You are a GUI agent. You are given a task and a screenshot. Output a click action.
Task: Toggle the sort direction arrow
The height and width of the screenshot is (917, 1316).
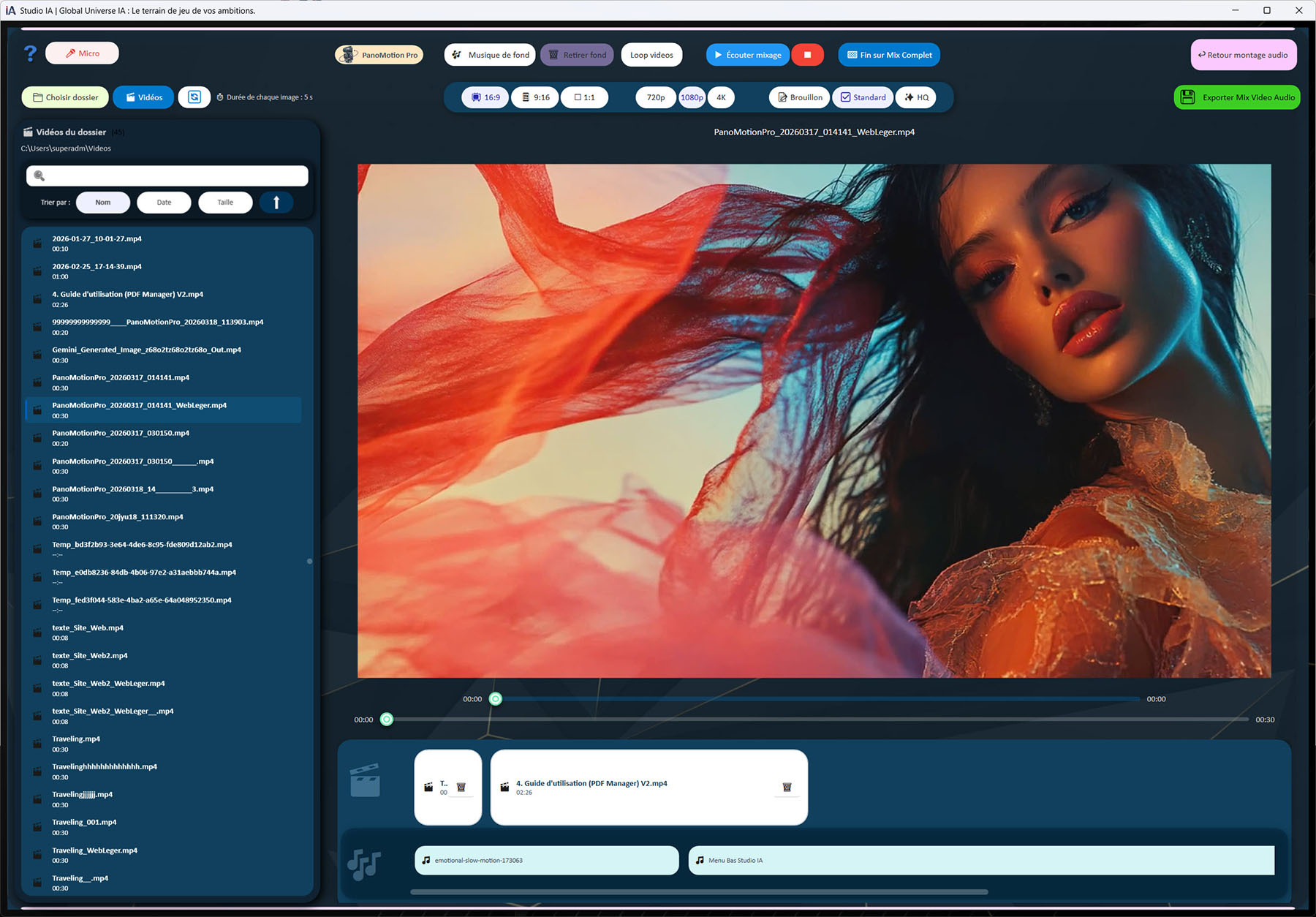coord(276,203)
